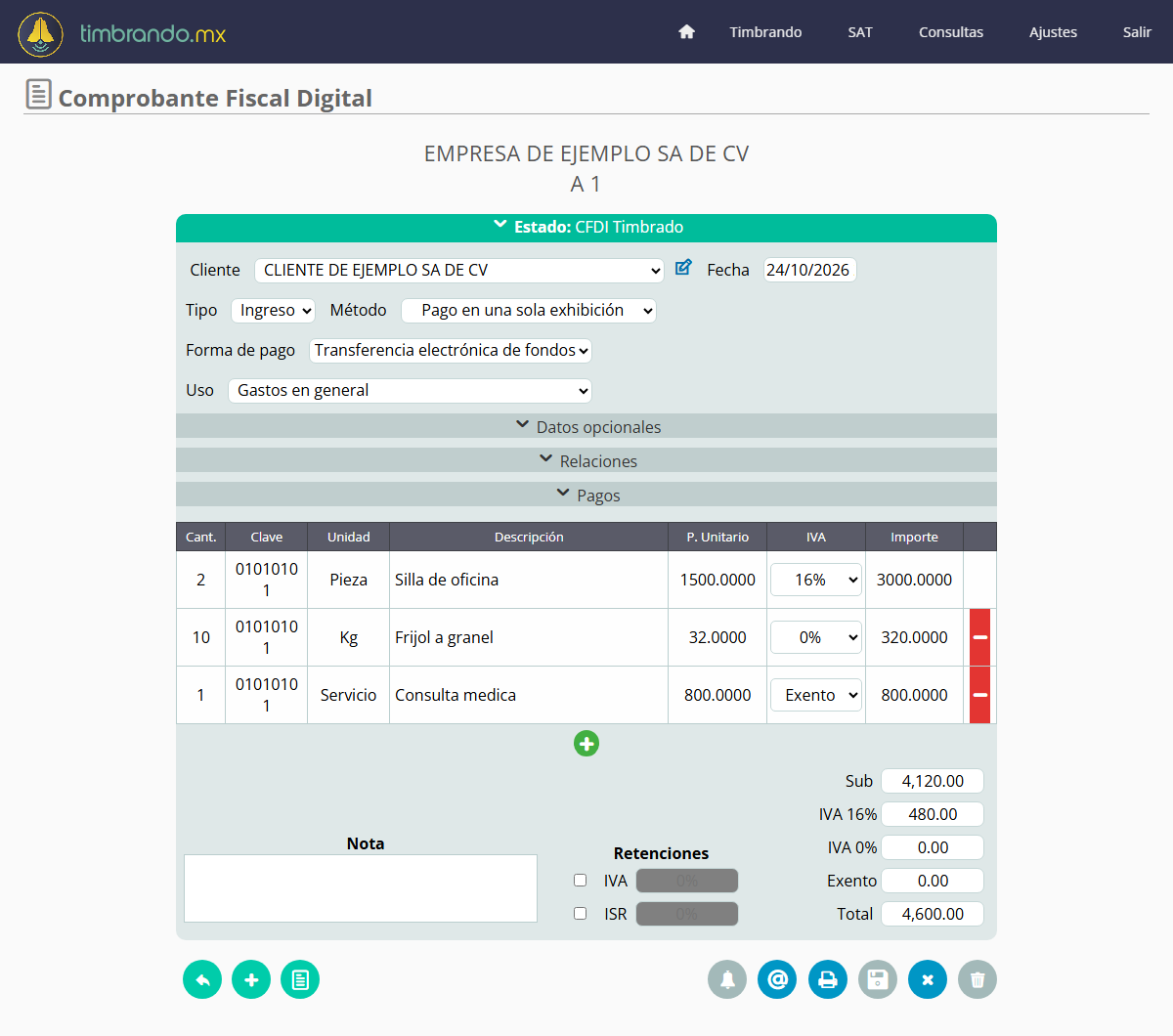Add a new concept row with green plus
1173x1036 pixels.
[586, 744]
